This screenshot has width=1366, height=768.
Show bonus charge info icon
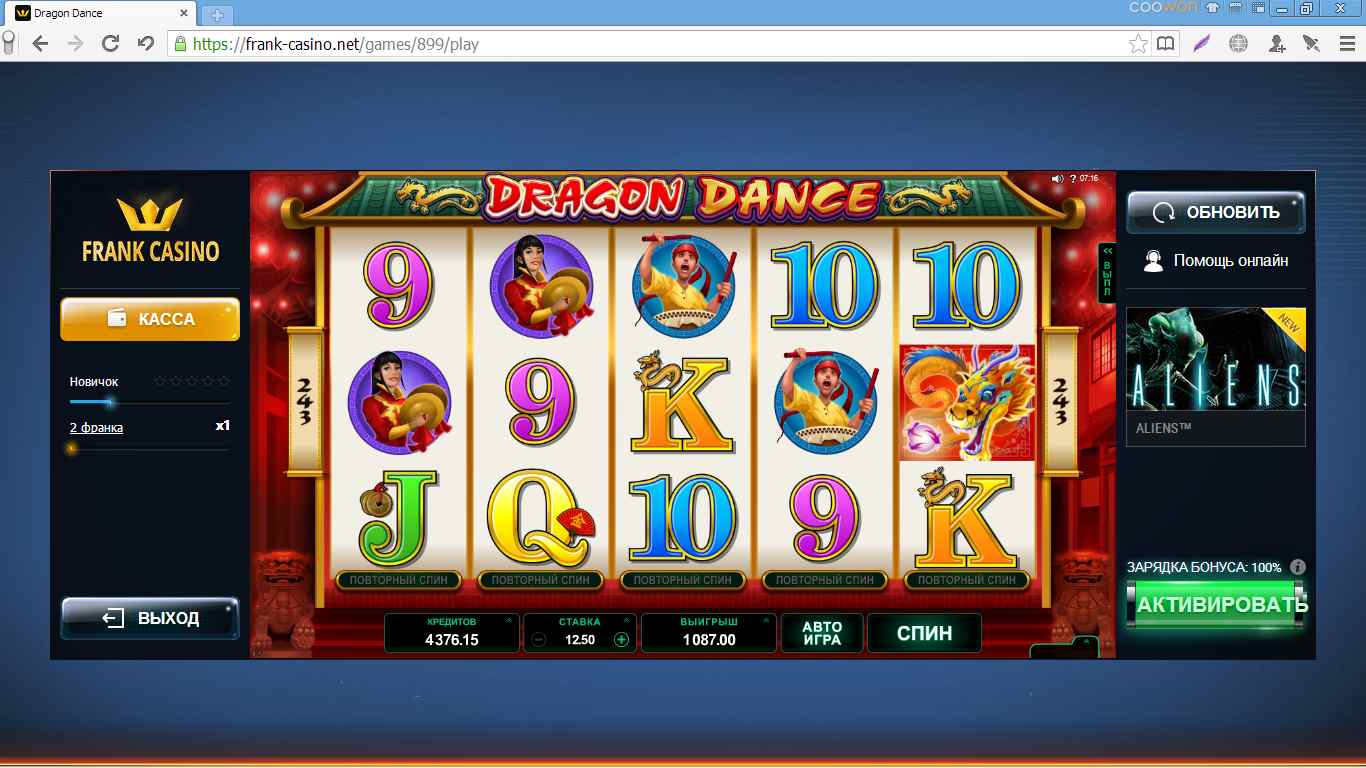coord(1298,567)
